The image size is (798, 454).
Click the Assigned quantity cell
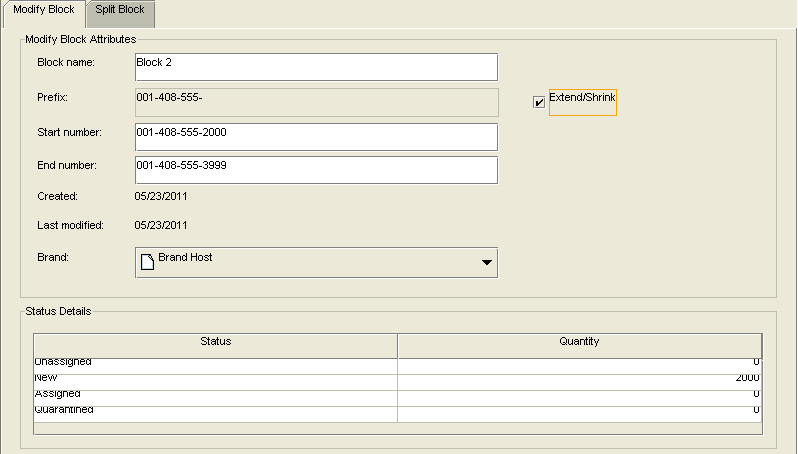point(579,398)
